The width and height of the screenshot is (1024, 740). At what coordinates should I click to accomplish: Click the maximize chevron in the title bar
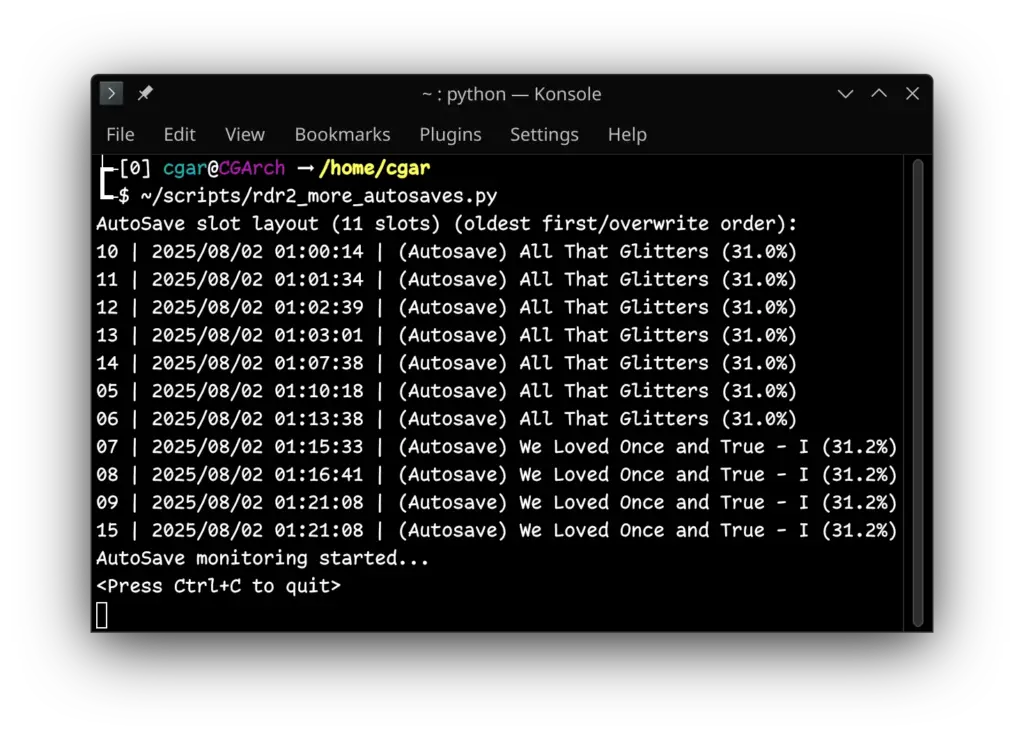click(878, 93)
